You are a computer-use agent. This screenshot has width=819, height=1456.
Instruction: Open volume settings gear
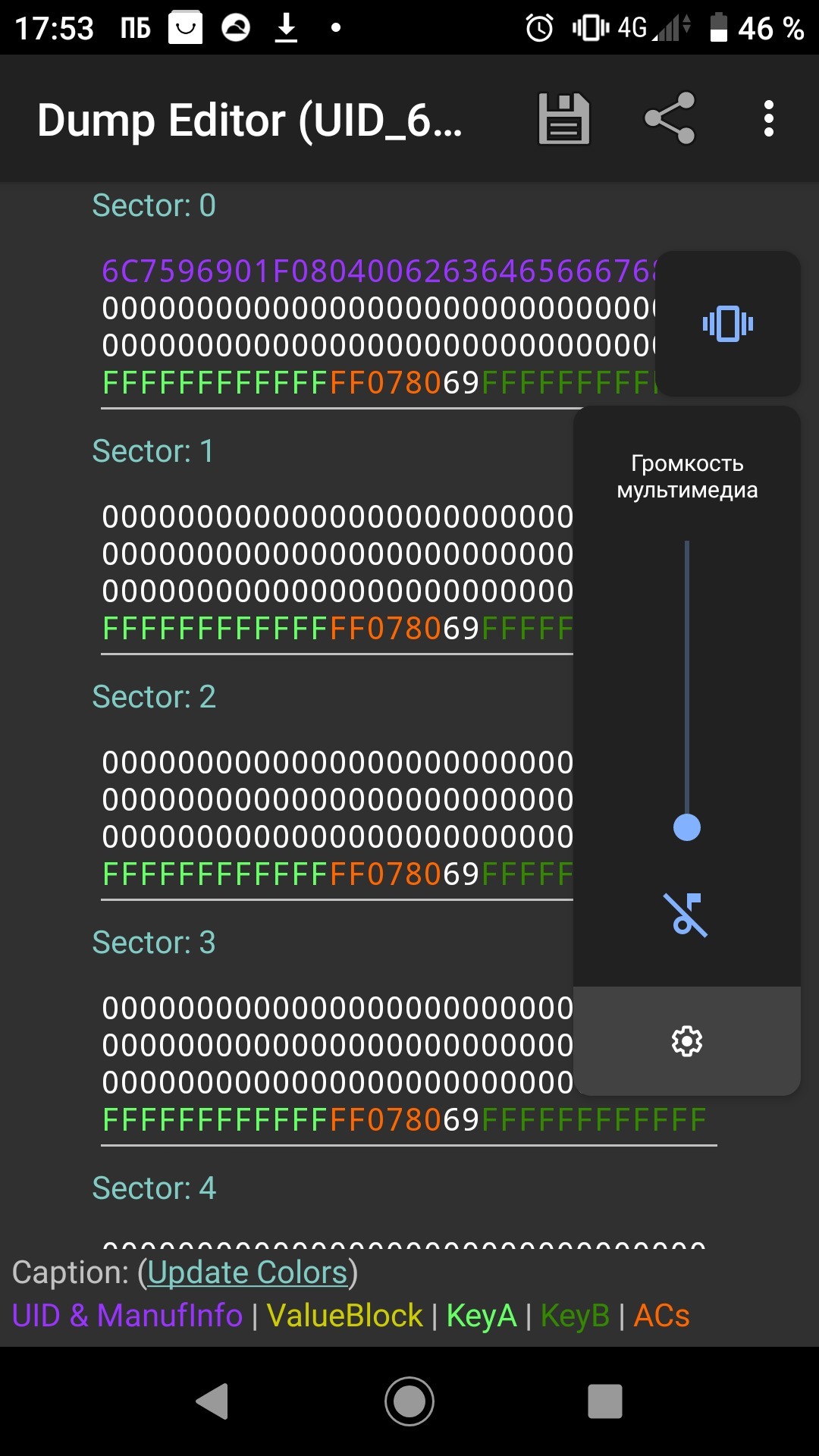(x=687, y=1041)
